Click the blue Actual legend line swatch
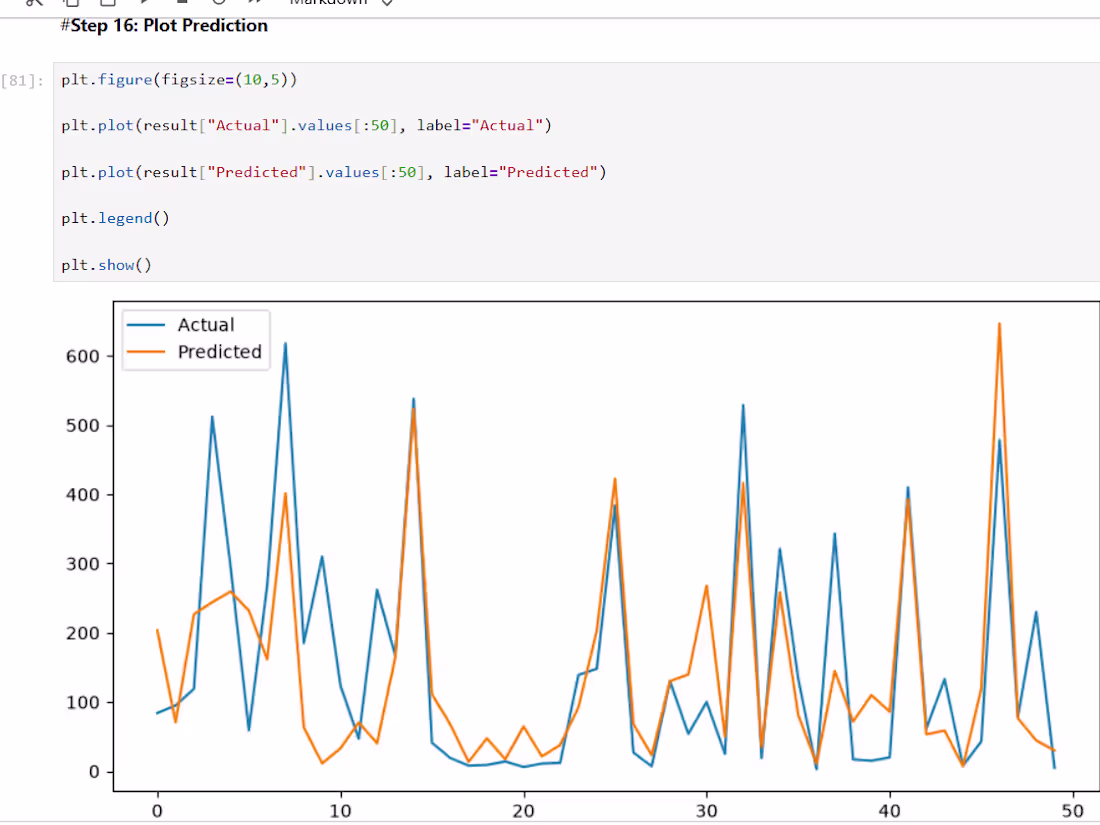Screen dimensions: 1100x825 coord(146,325)
